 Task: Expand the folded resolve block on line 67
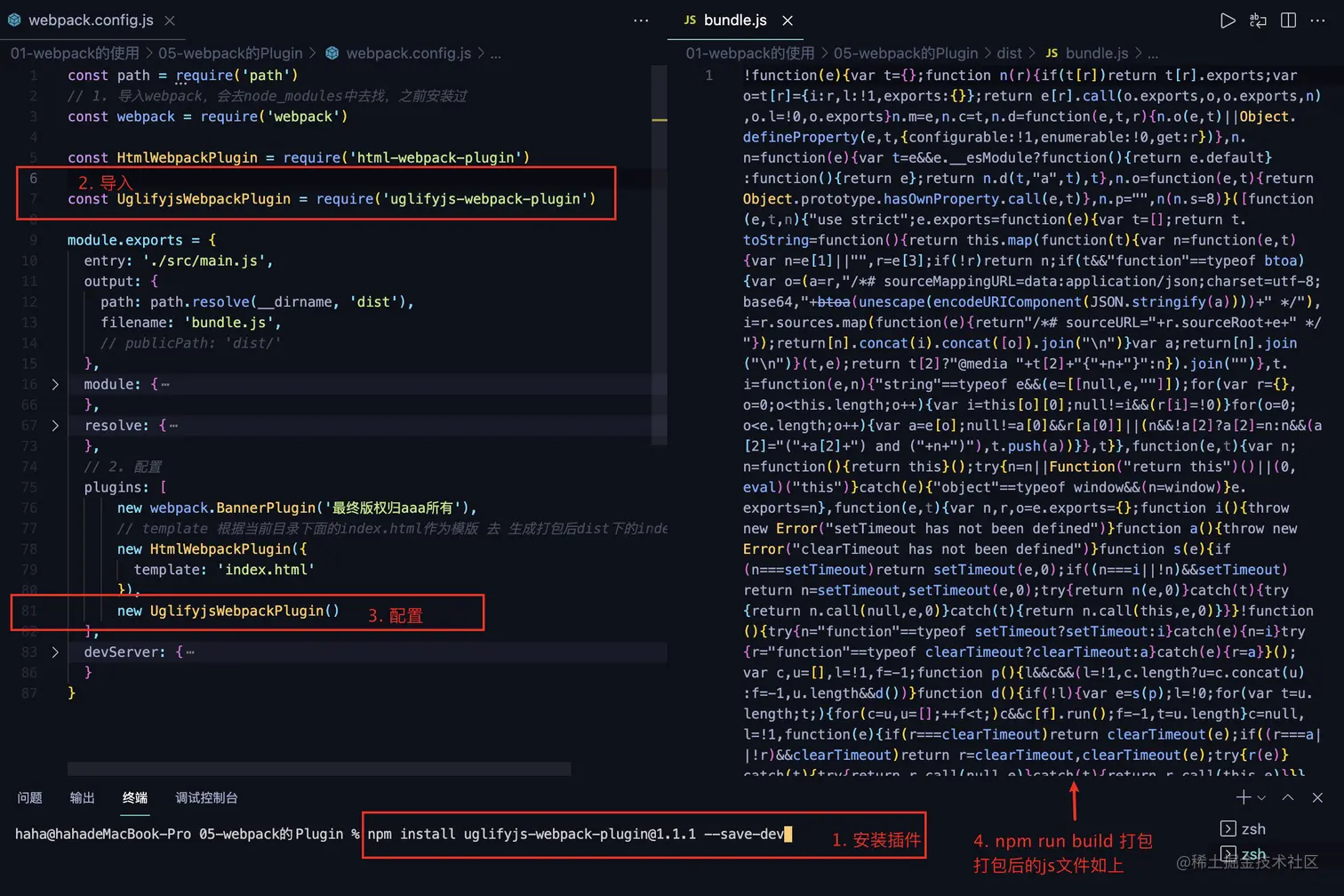[x=55, y=426]
